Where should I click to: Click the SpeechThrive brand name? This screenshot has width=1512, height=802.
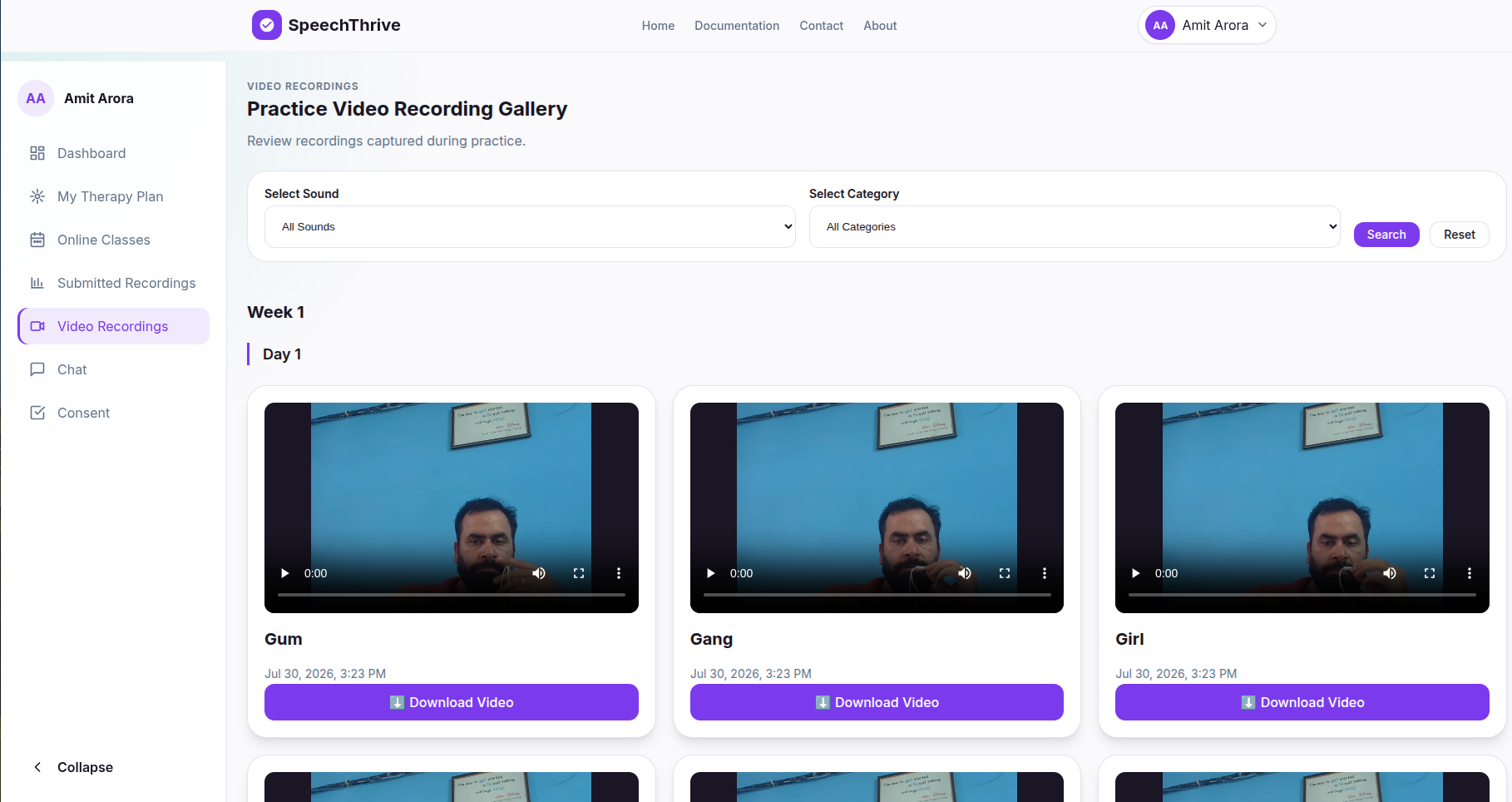tap(344, 25)
